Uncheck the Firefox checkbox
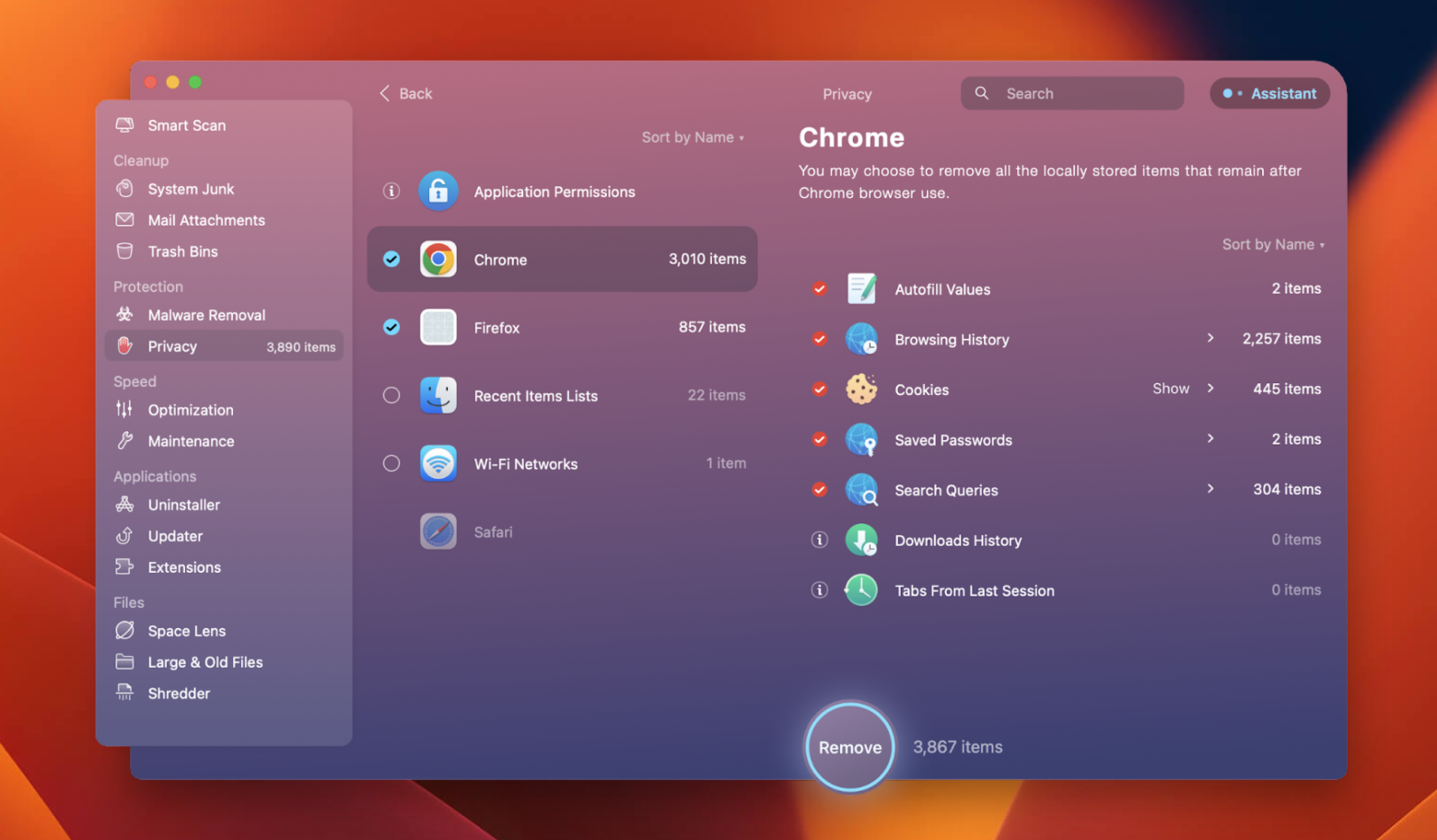 pos(391,327)
